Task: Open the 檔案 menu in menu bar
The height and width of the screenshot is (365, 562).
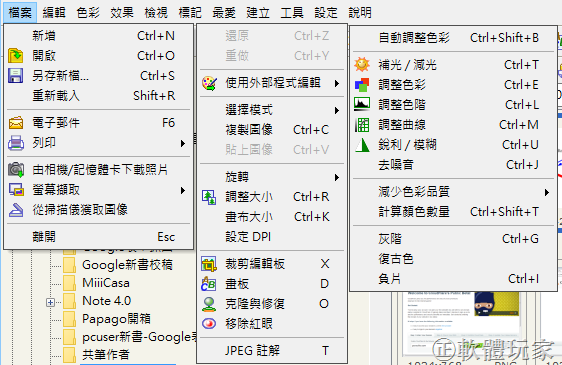Action: (20, 13)
